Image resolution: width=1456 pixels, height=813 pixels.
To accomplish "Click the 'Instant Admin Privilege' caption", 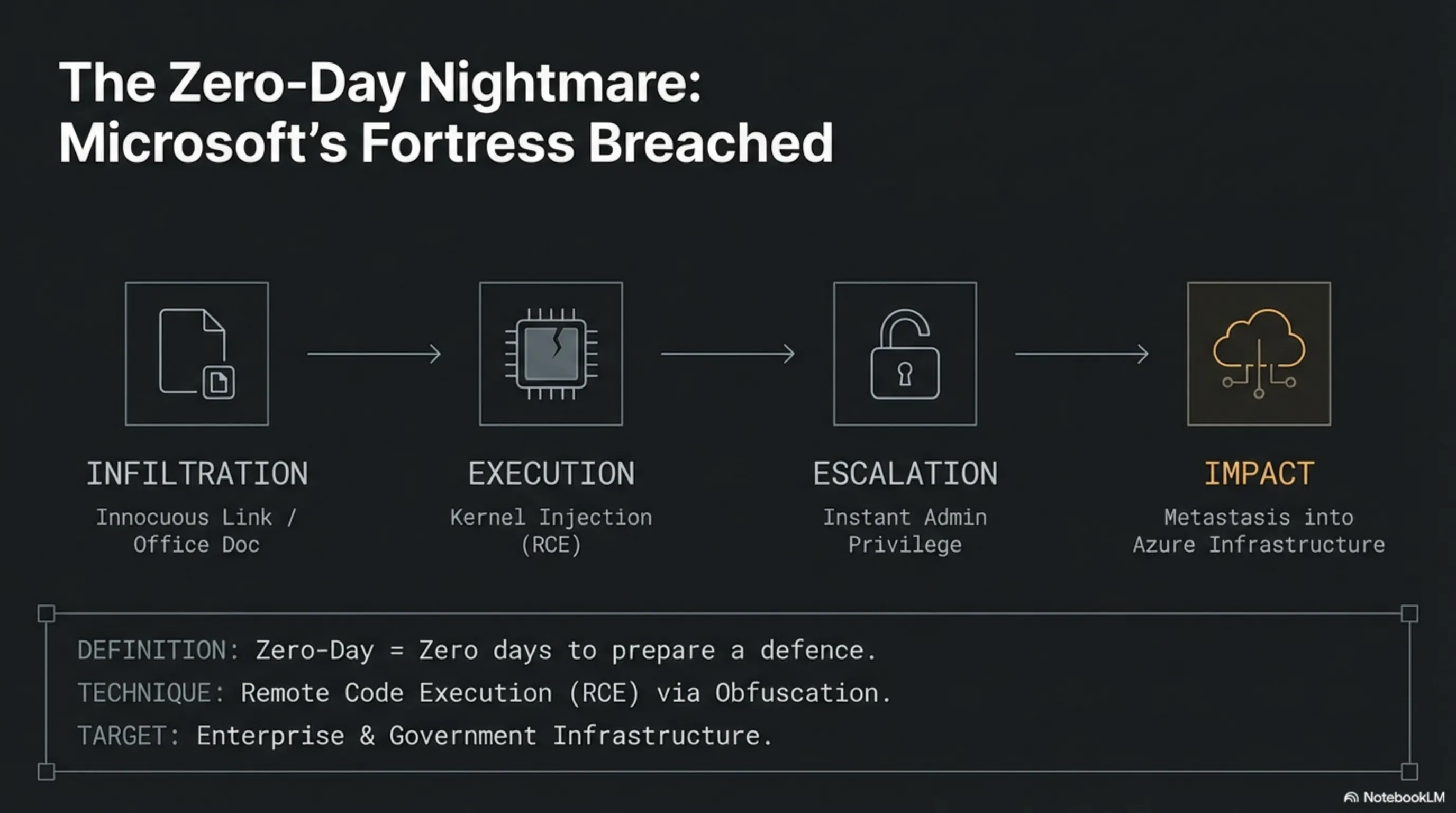I will (905, 531).
